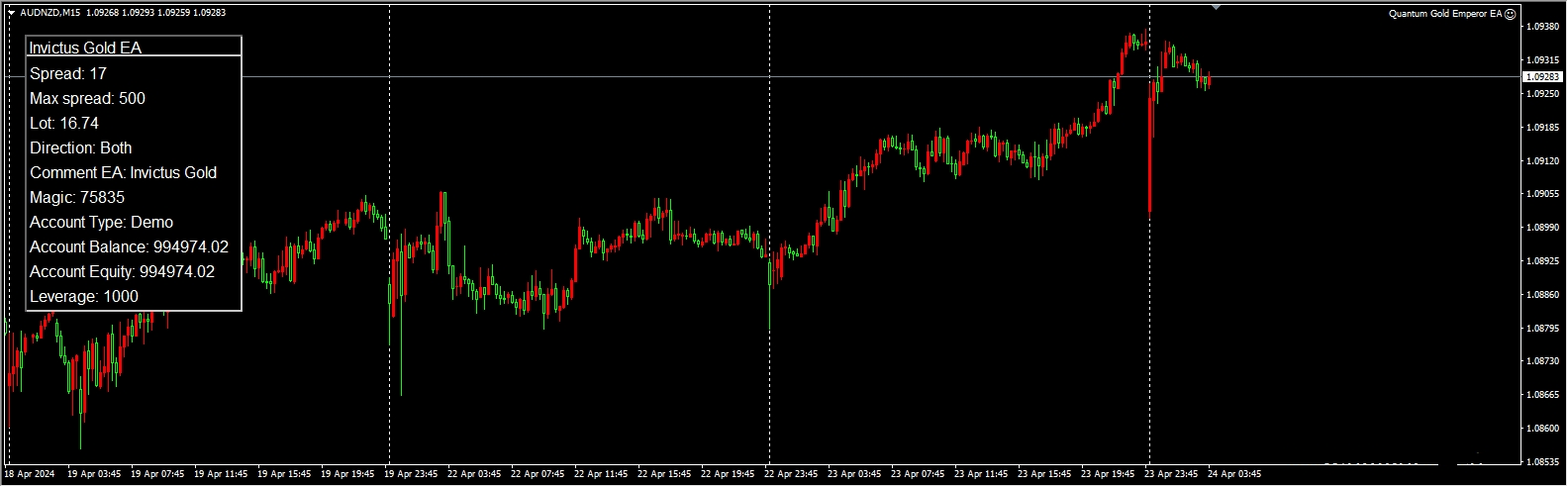This screenshot has height=487, width=1568.
Task: Click the Quantum Gold Emperor EA smiley icon
Action: [1510, 14]
